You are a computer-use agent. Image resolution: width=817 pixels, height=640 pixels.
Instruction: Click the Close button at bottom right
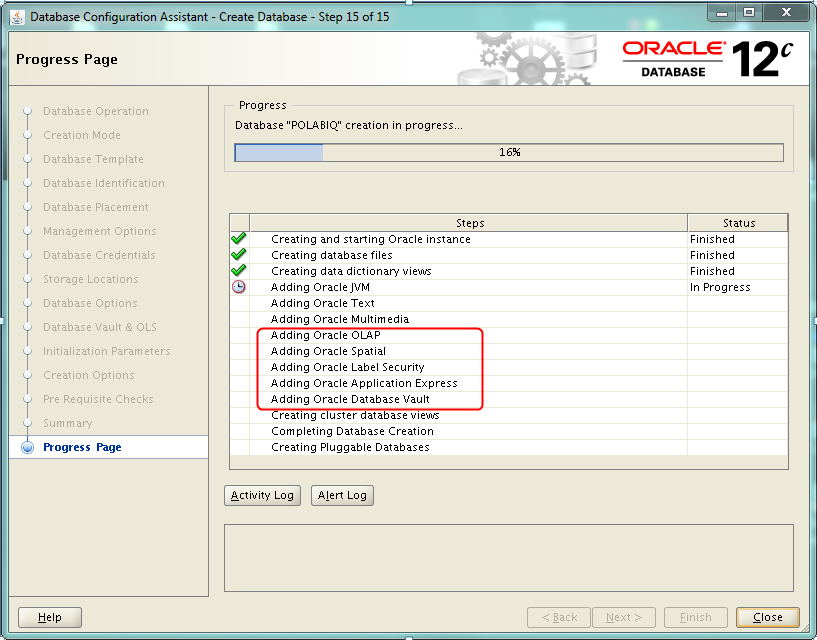(768, 617)
